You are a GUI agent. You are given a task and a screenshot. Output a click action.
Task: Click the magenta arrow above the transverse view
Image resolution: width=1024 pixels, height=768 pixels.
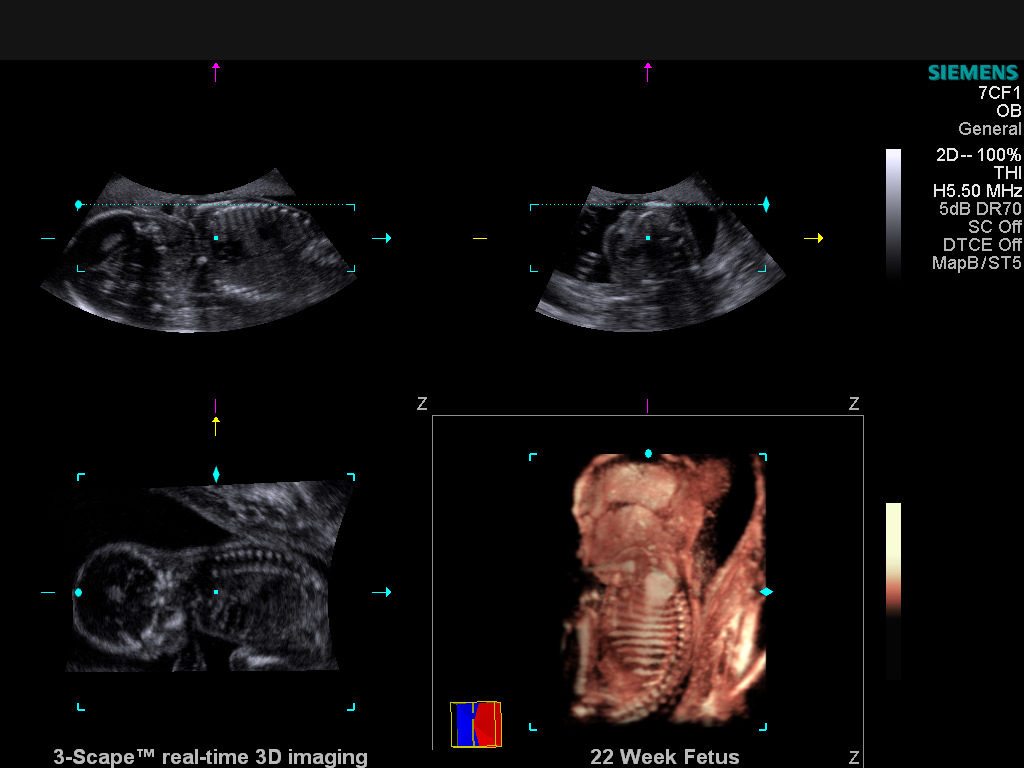pyautogui.click(x=648, y=71)
